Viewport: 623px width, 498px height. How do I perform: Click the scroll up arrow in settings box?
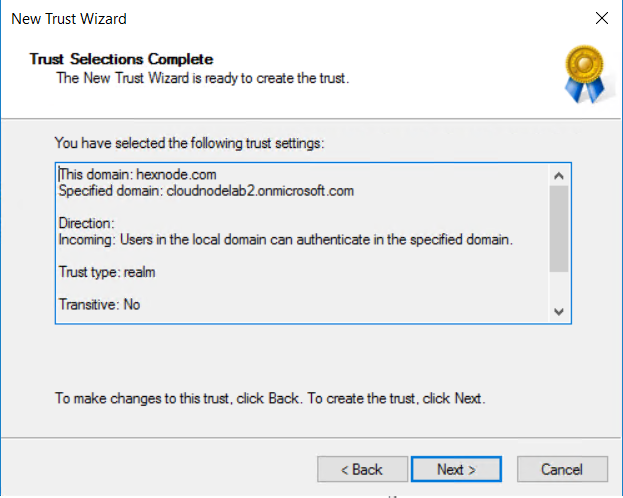[x=559, y=175]
